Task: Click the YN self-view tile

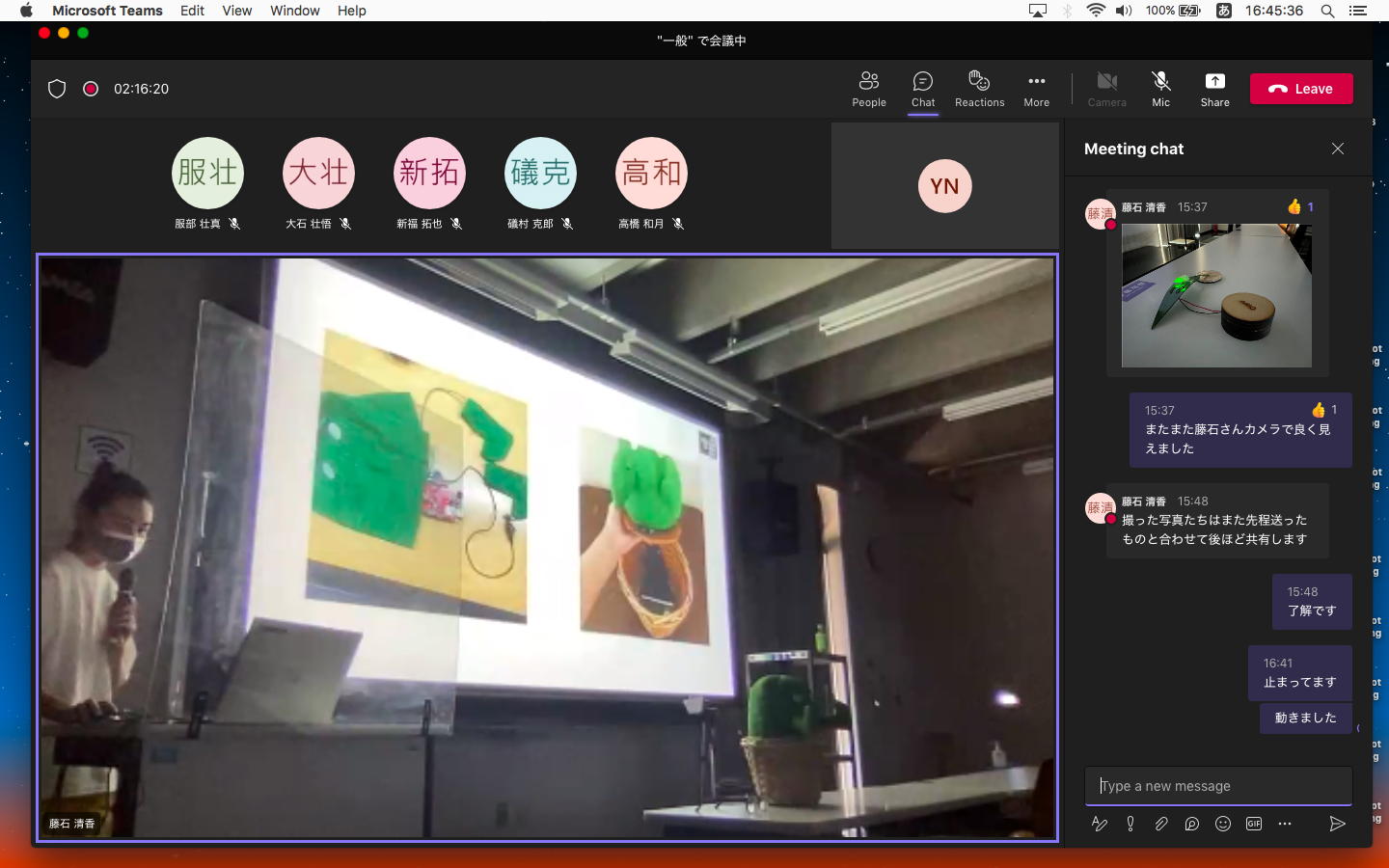Action: pos(945,185)
